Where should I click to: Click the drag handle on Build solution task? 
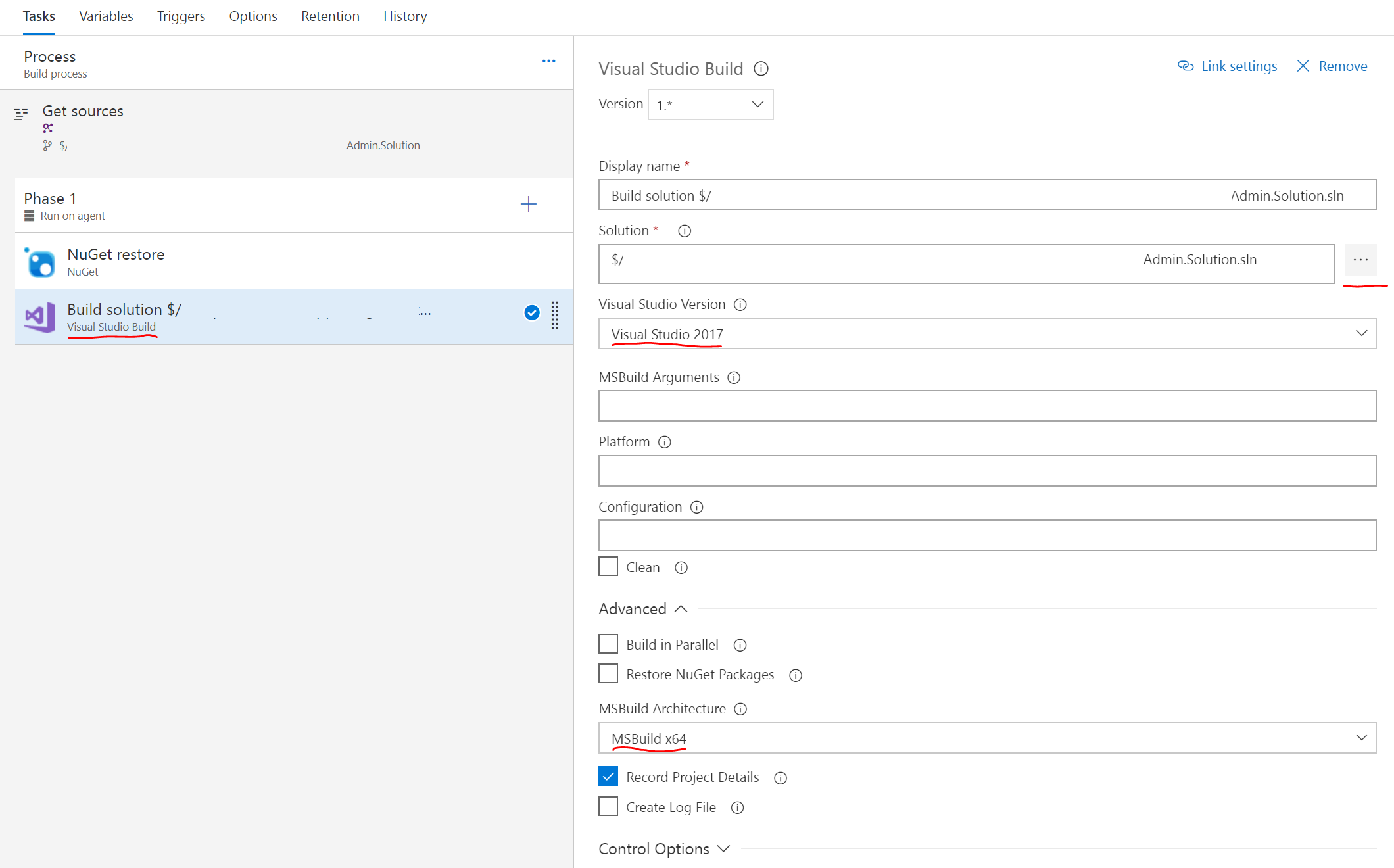554,314
